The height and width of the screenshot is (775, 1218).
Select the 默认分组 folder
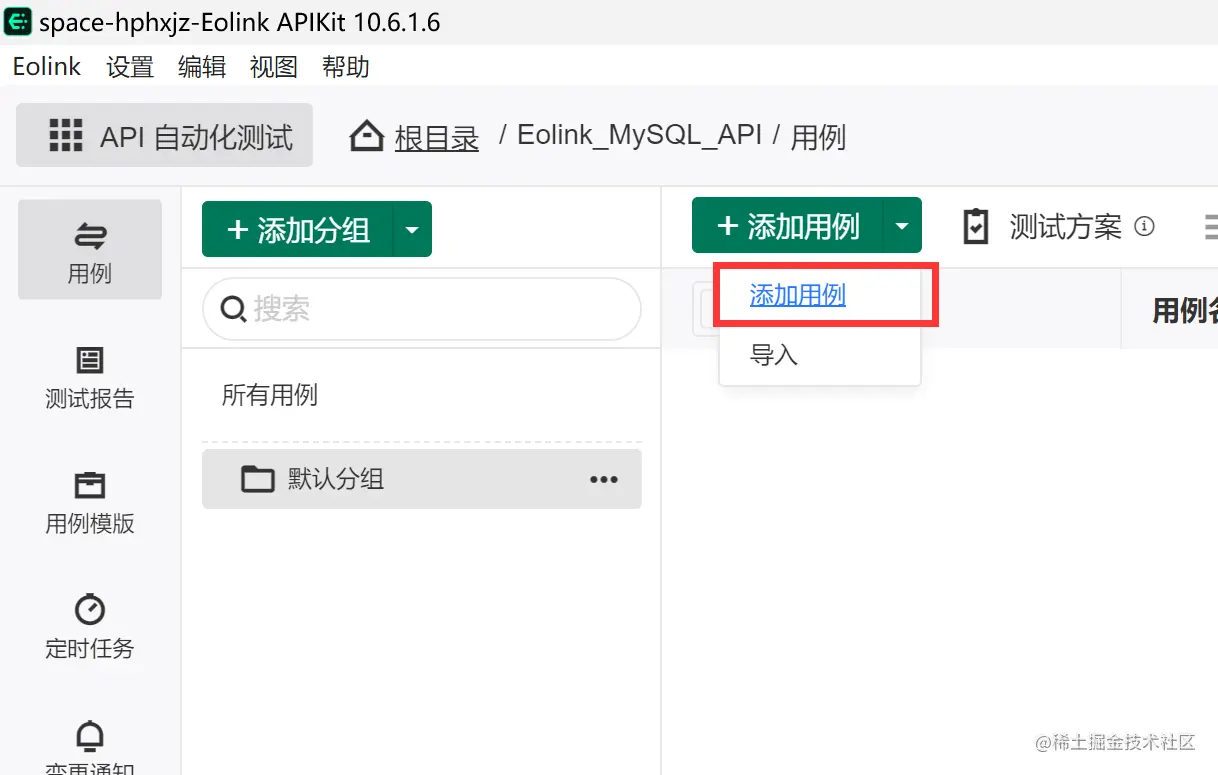coord(421,479)
